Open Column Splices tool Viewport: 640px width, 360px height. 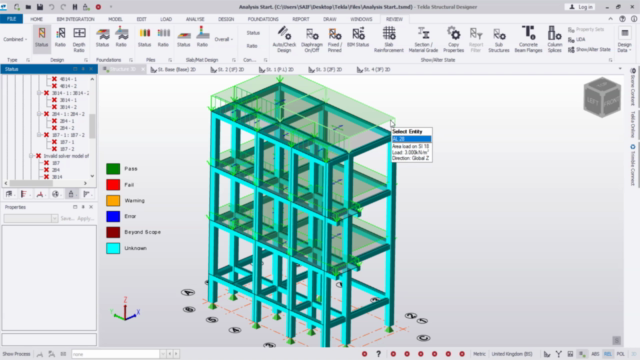point(555,40)
